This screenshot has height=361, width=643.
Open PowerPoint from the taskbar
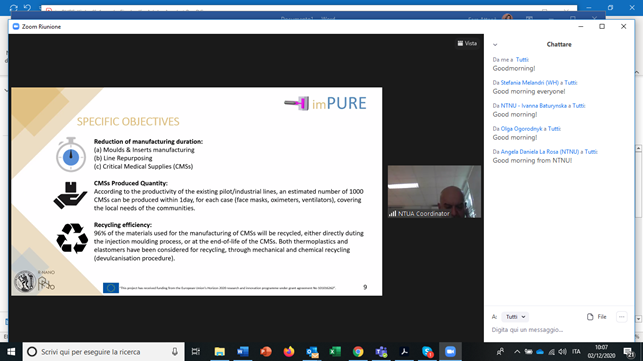click(x=266, y=352)
